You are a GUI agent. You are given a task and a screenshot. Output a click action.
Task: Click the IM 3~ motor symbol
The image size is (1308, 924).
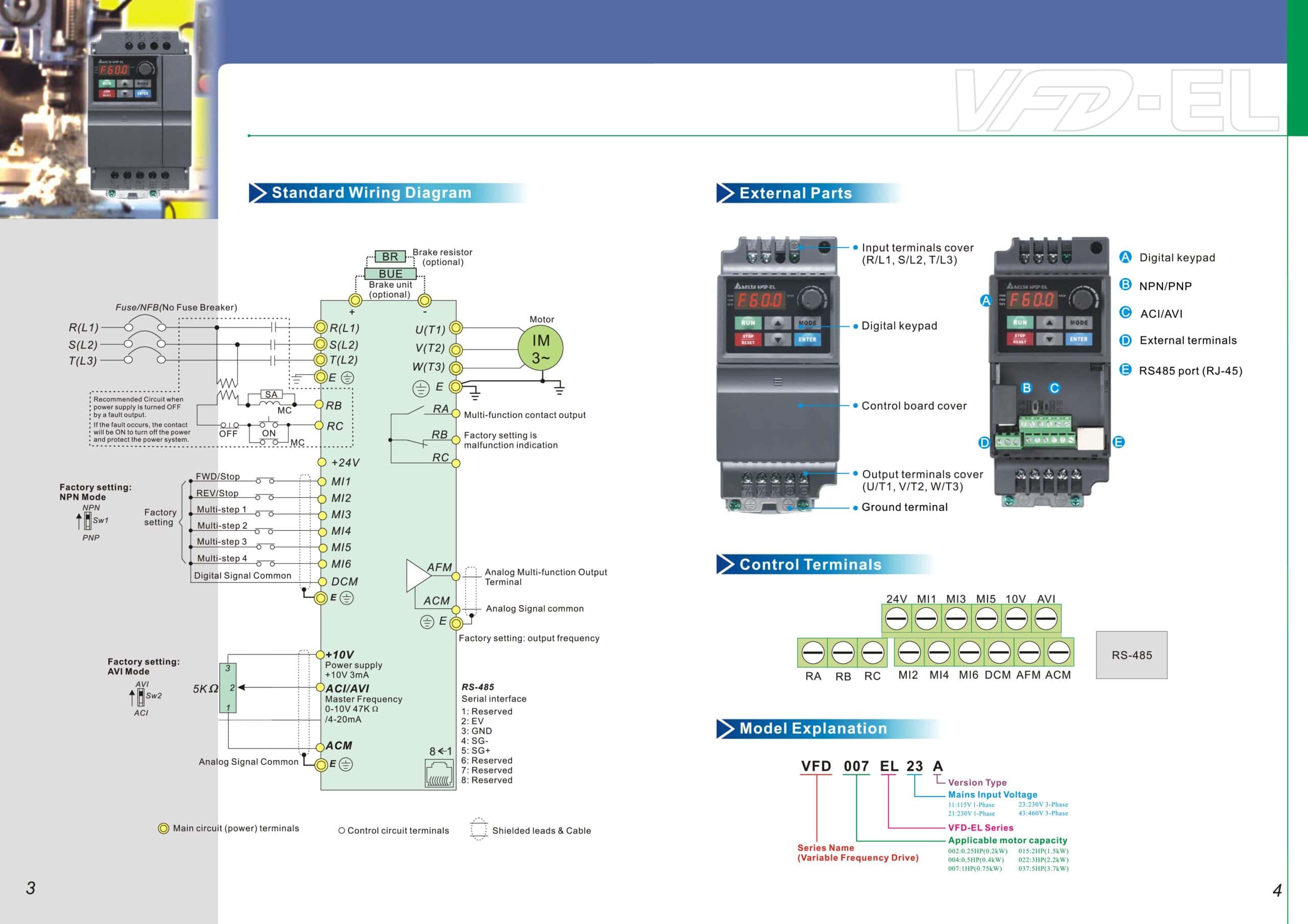[x=540, y=348]
